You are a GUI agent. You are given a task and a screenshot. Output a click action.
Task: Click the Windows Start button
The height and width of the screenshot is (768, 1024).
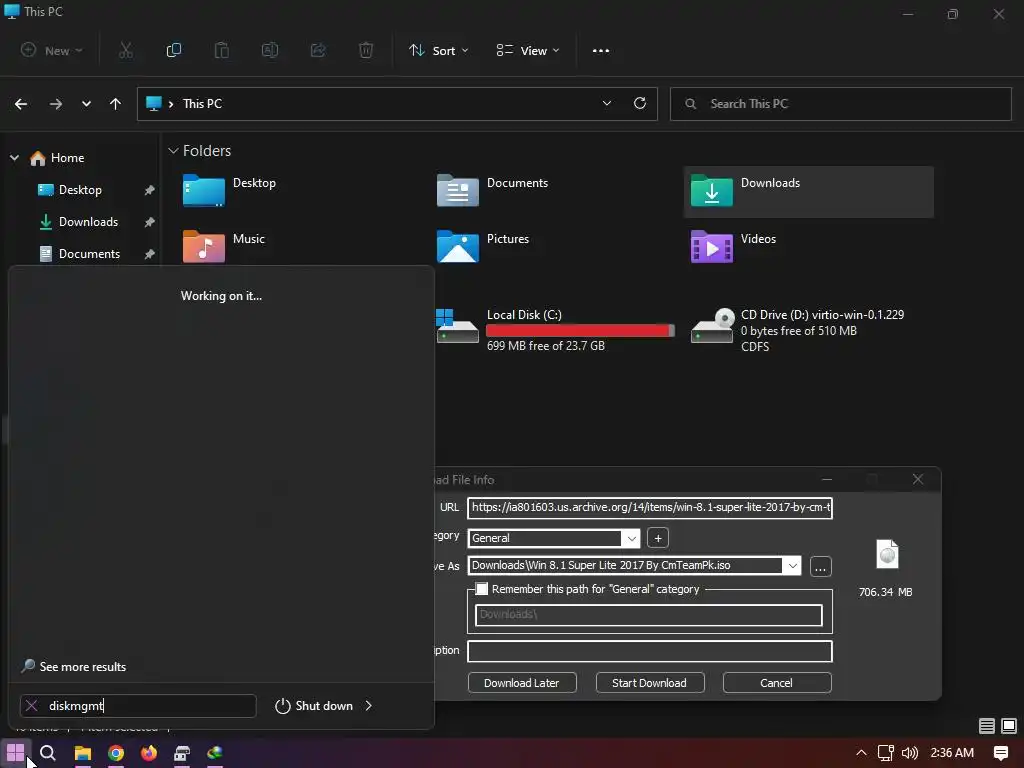[16, 753]
